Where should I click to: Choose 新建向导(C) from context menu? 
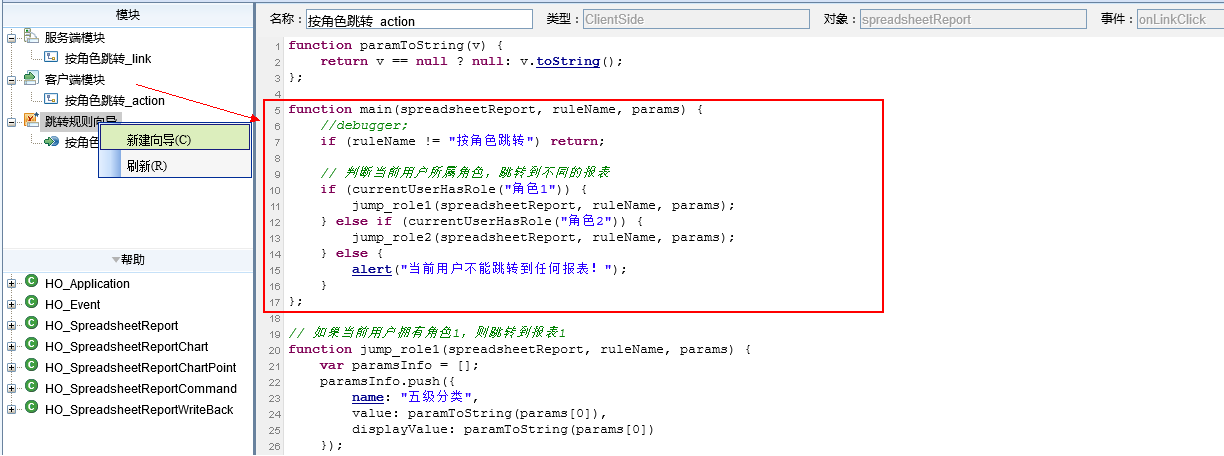coord(175,139)
